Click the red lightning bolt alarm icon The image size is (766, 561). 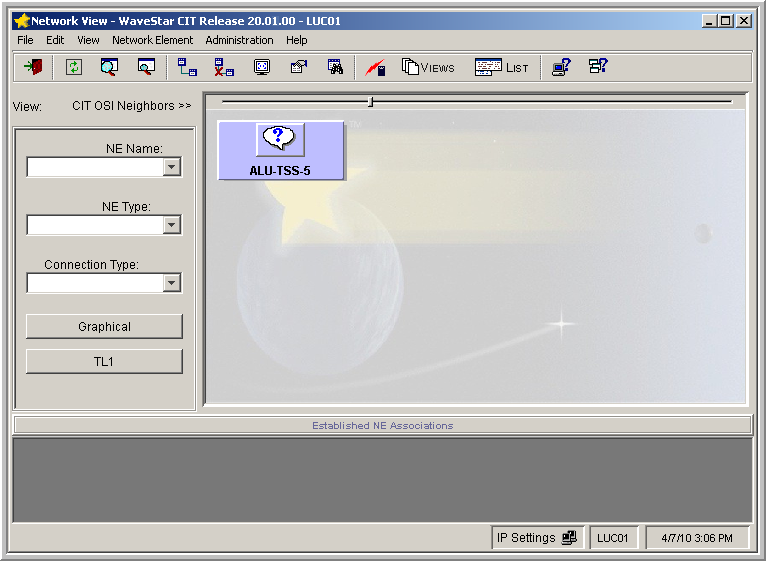pos(375,67)
